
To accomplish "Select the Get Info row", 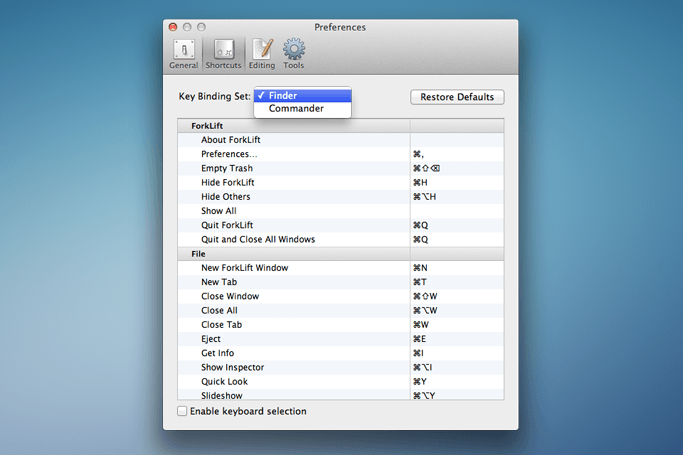I will click(341, 353).
